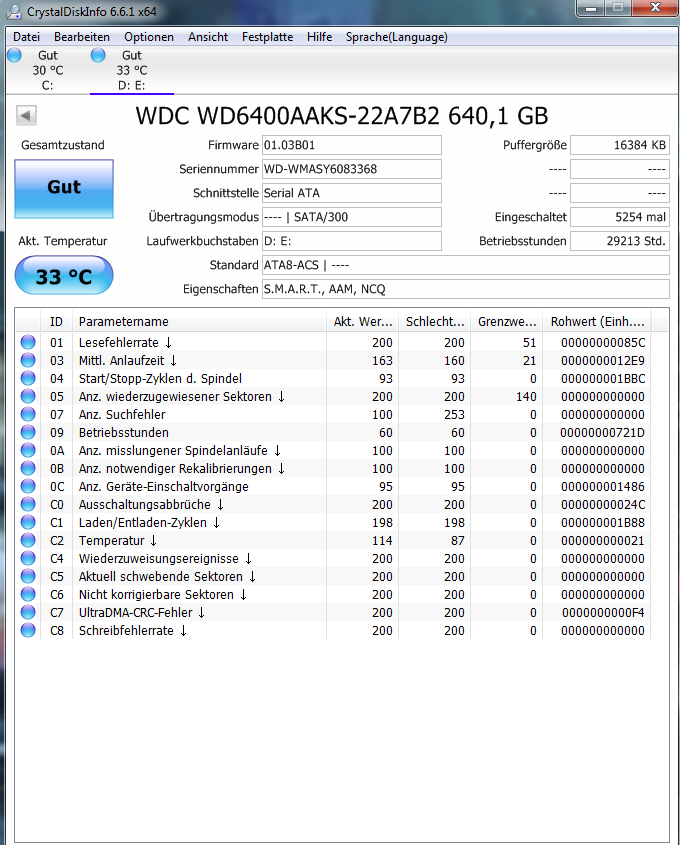680x845 pixels.
Task: Open the Sprache(Language) menu
Action: point(397,37)
